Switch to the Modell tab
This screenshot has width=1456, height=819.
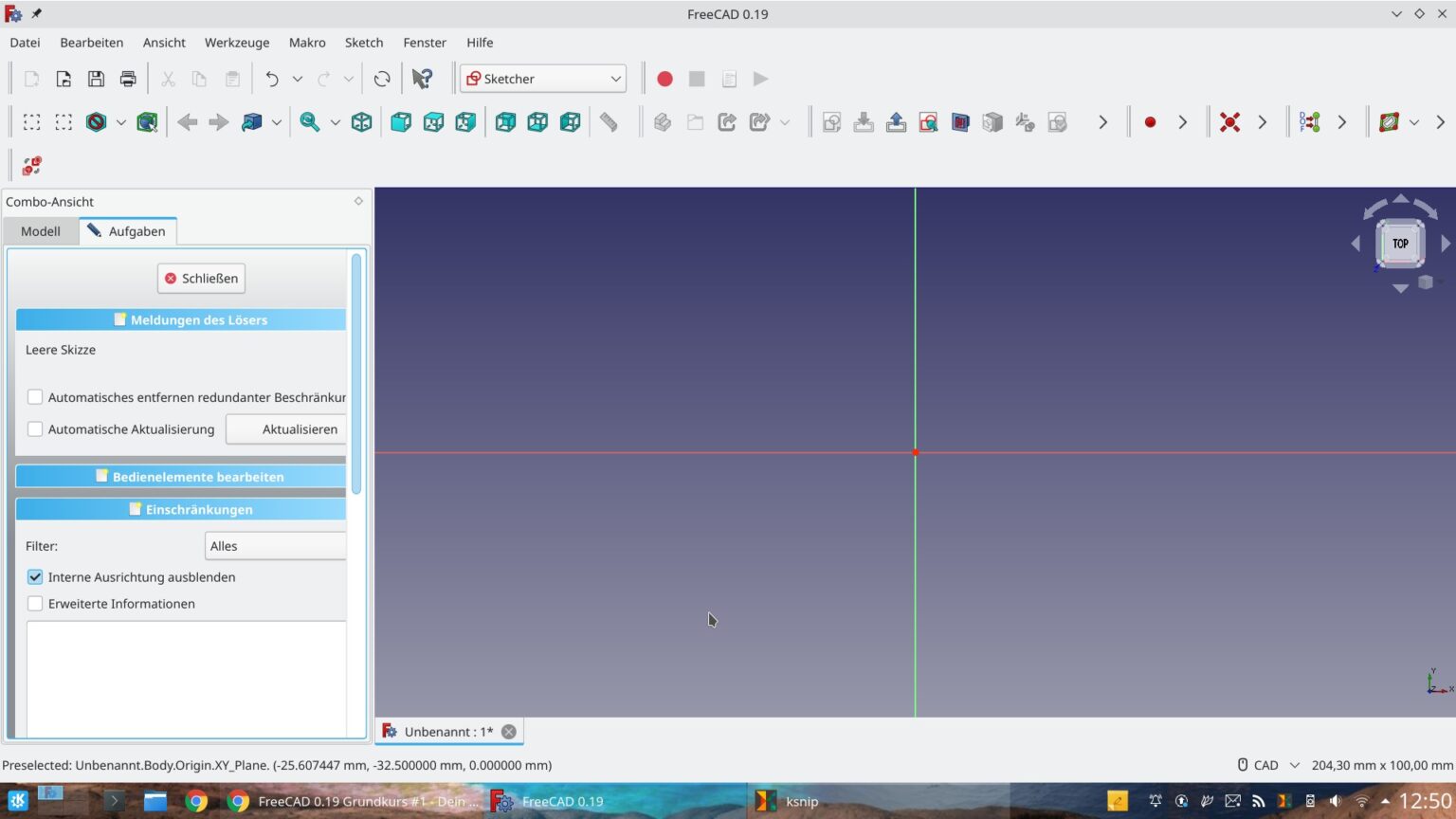pos(41,231)
